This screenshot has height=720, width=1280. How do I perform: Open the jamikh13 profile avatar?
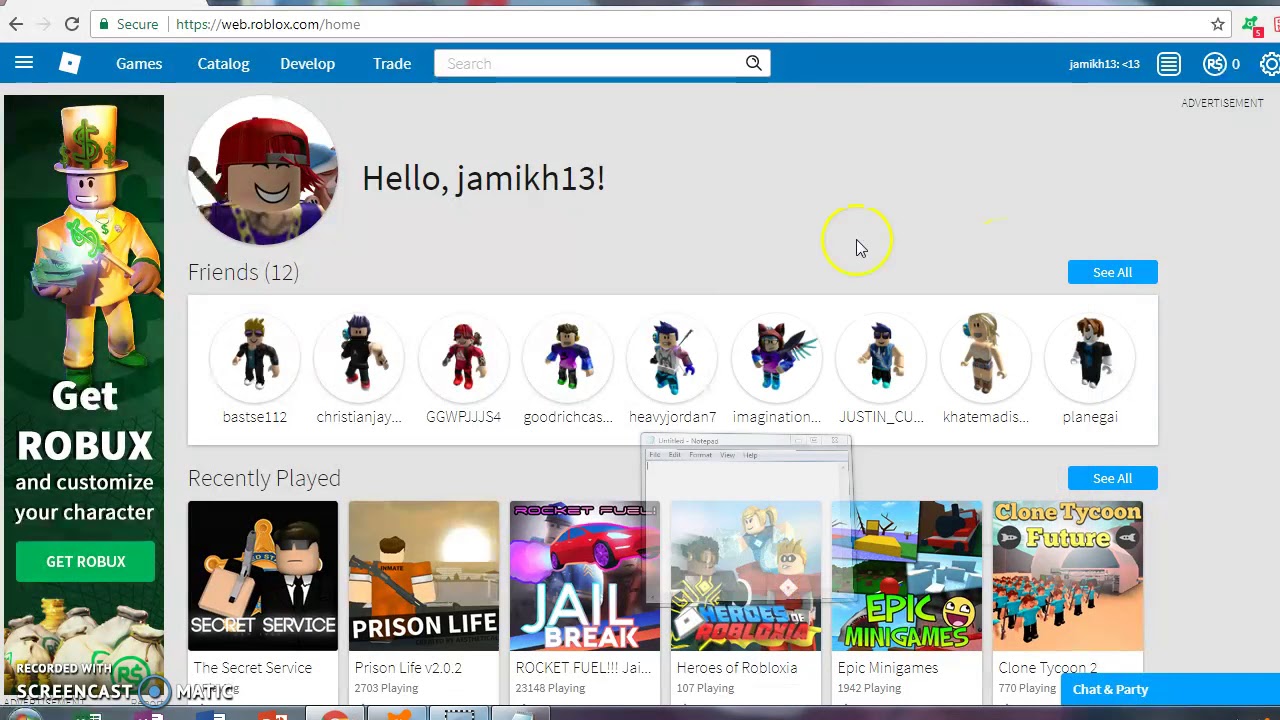[263, 171]
